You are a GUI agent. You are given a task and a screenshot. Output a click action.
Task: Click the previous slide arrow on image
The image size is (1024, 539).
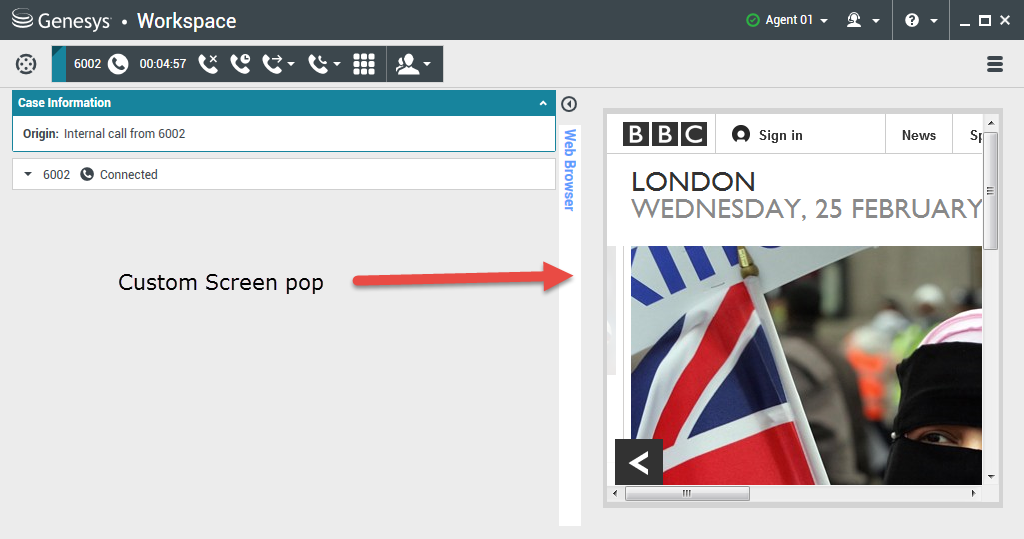639,463
